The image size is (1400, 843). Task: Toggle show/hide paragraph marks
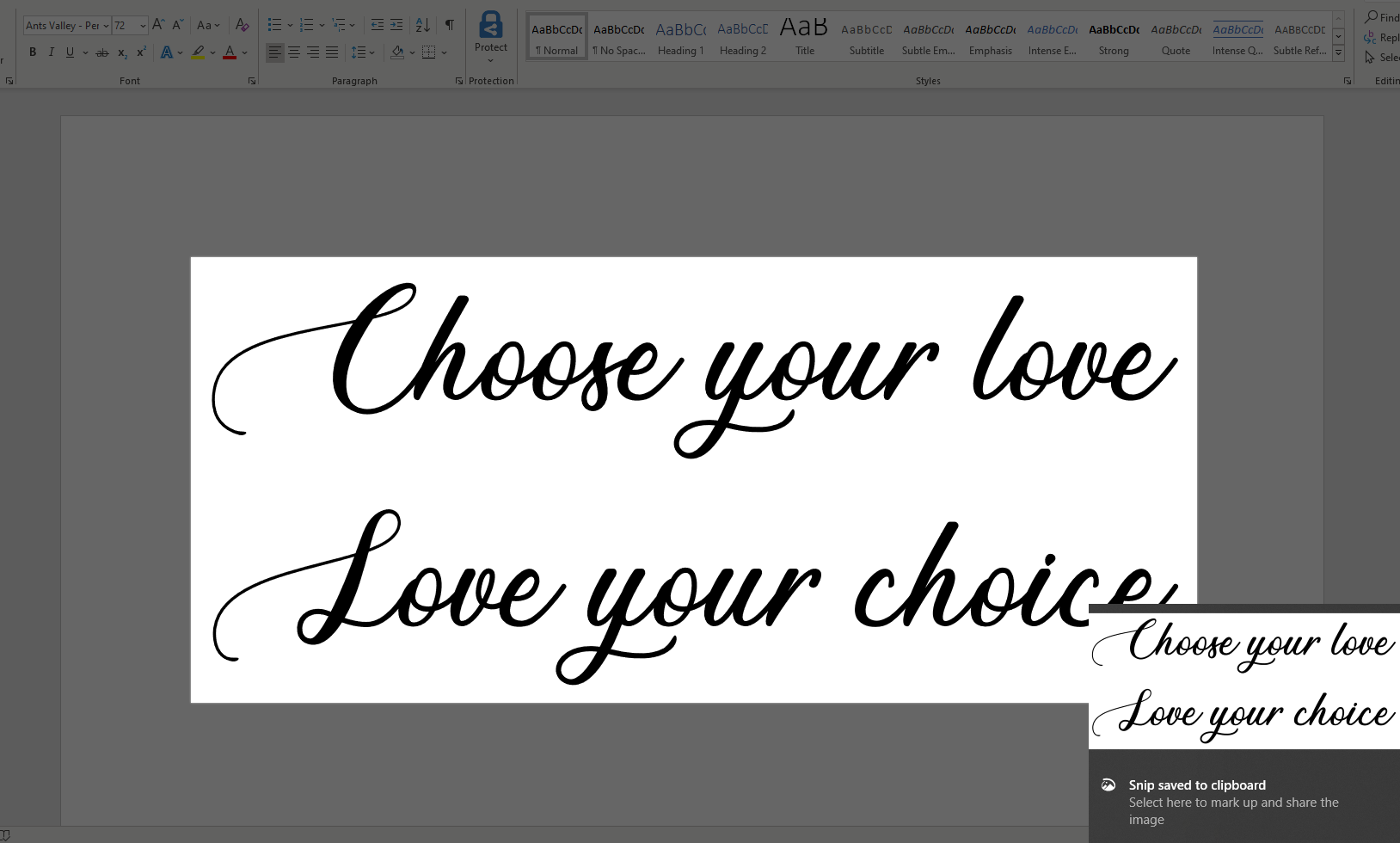(x=450, y=25)
